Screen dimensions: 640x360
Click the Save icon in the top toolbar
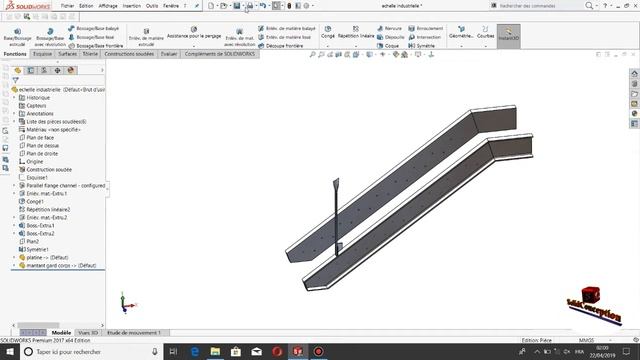point(237,6)
